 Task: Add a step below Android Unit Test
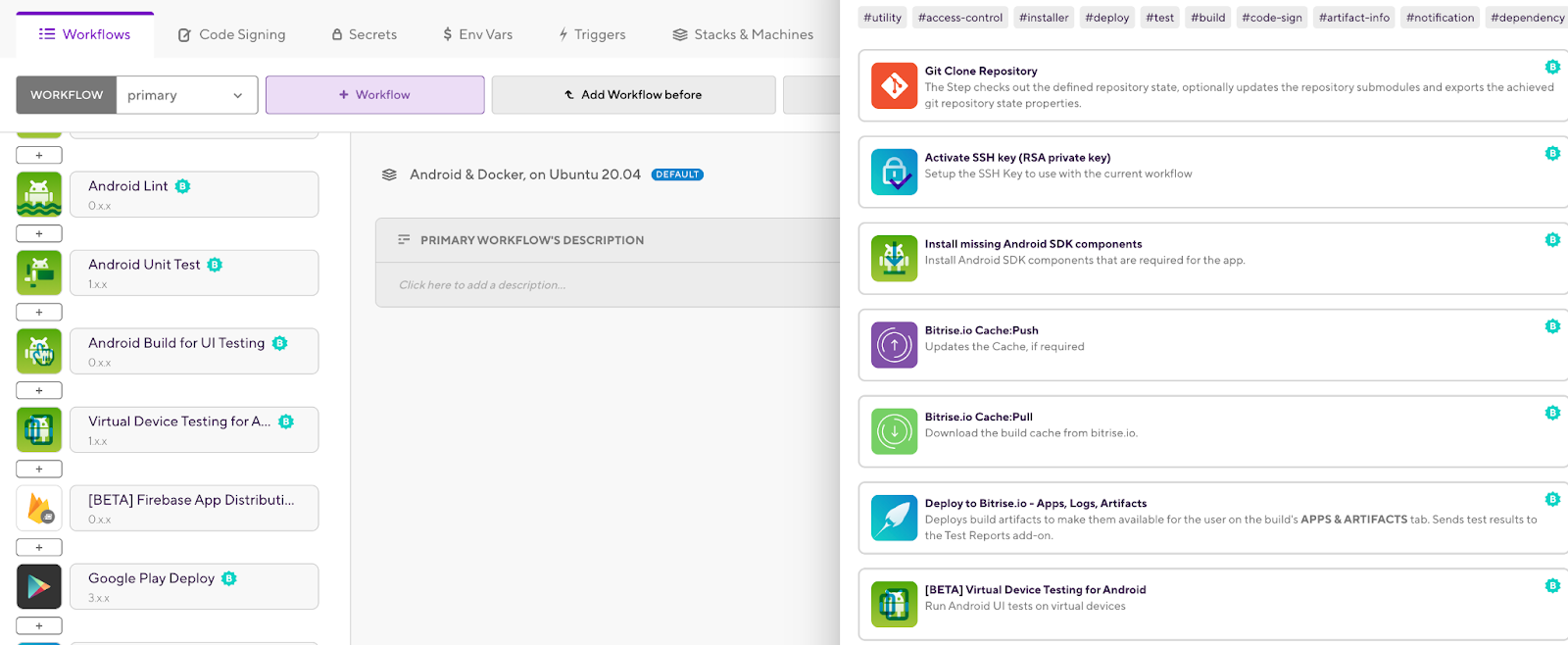39,312
